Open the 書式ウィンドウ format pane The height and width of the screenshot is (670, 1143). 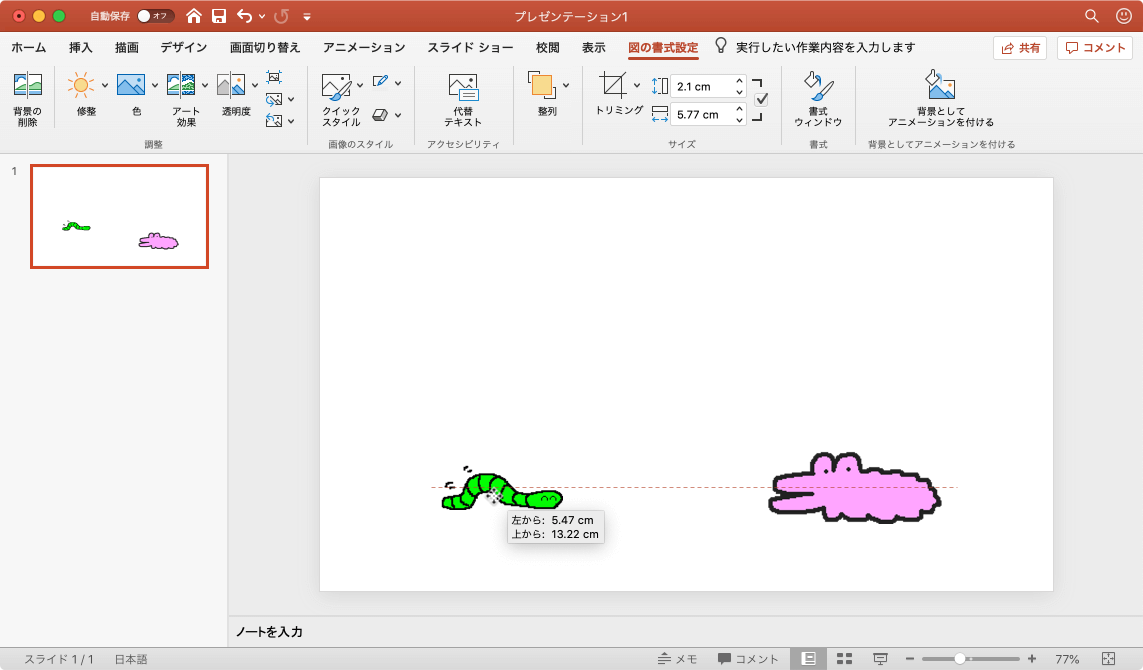point(818,88)
